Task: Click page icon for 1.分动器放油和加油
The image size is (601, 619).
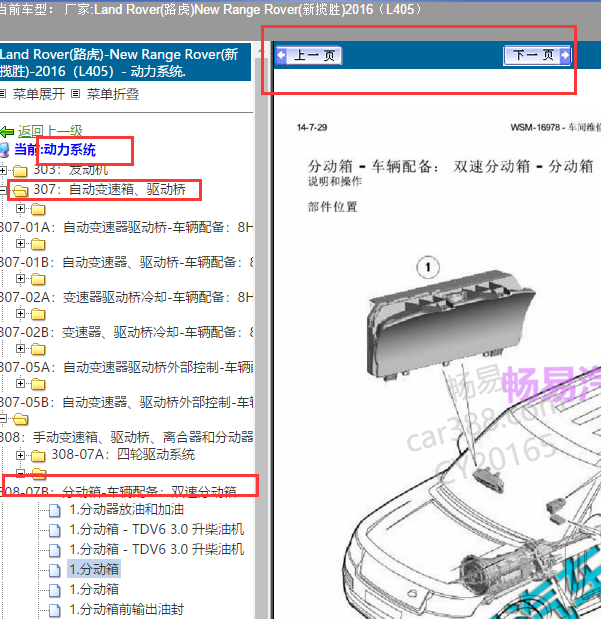Action: [54, 510]
